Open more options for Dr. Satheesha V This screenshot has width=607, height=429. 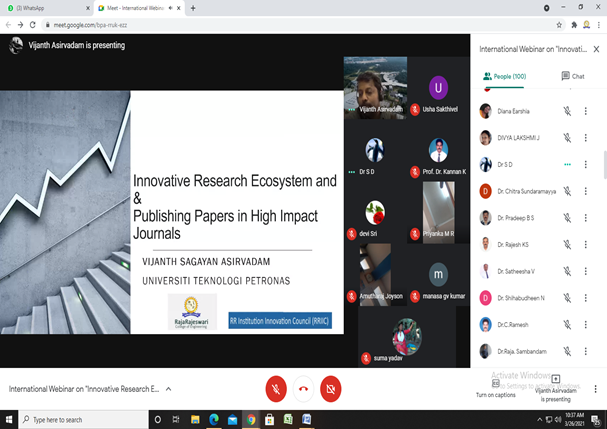pos(585,271)
